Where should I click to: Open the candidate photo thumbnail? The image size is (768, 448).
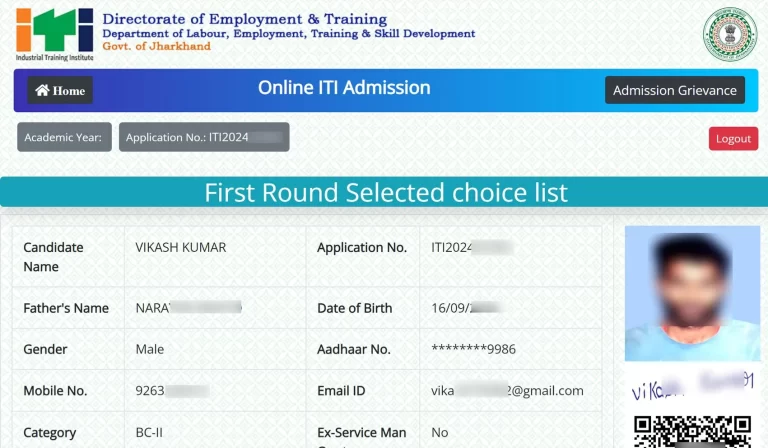pyautogui.click(x=692, y=293)
